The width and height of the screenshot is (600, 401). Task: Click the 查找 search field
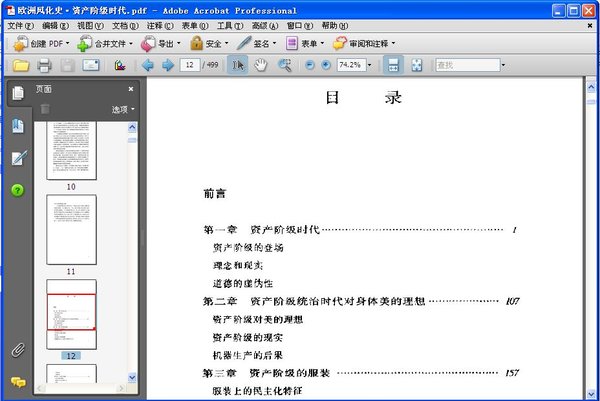pyautogui.click(x=466, y=65)
